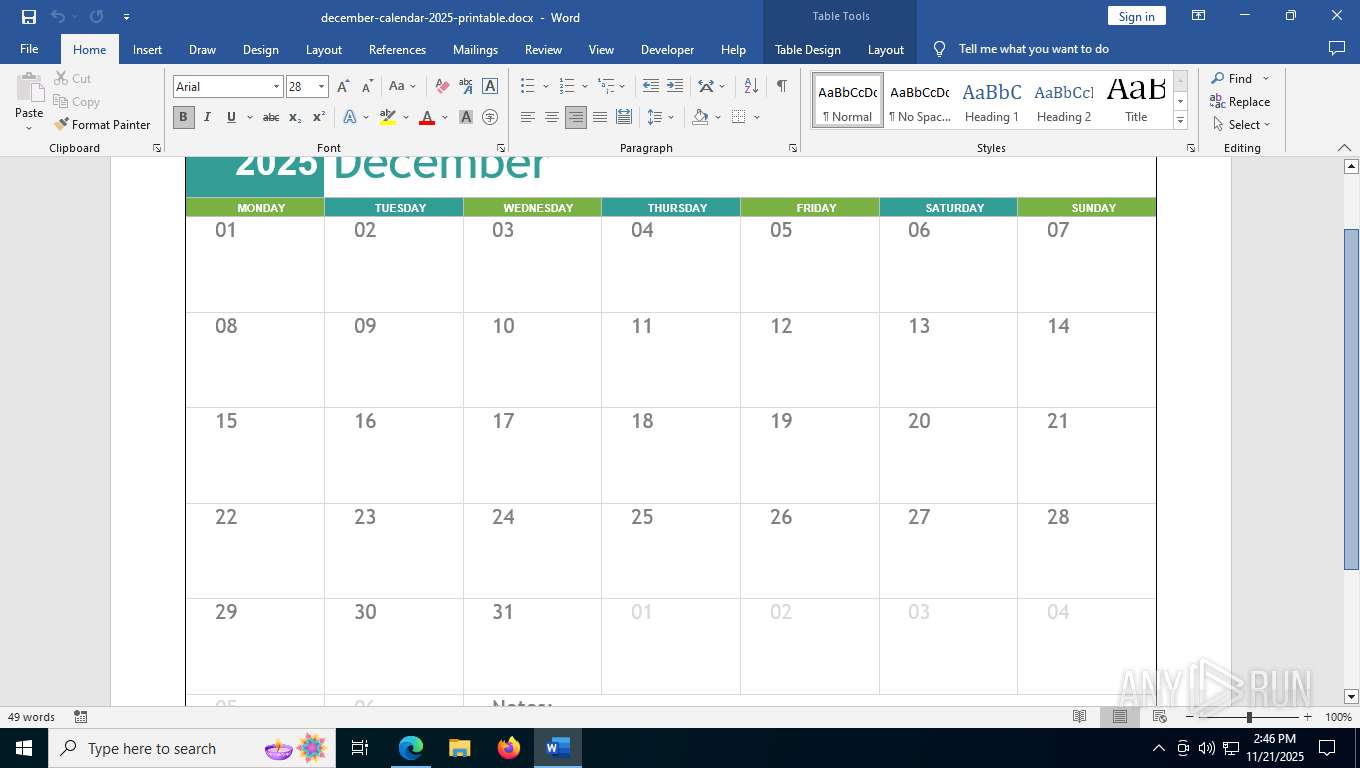1360x768 pixels.
Task: Toggle Italic formatting
Action: (207, 117)
